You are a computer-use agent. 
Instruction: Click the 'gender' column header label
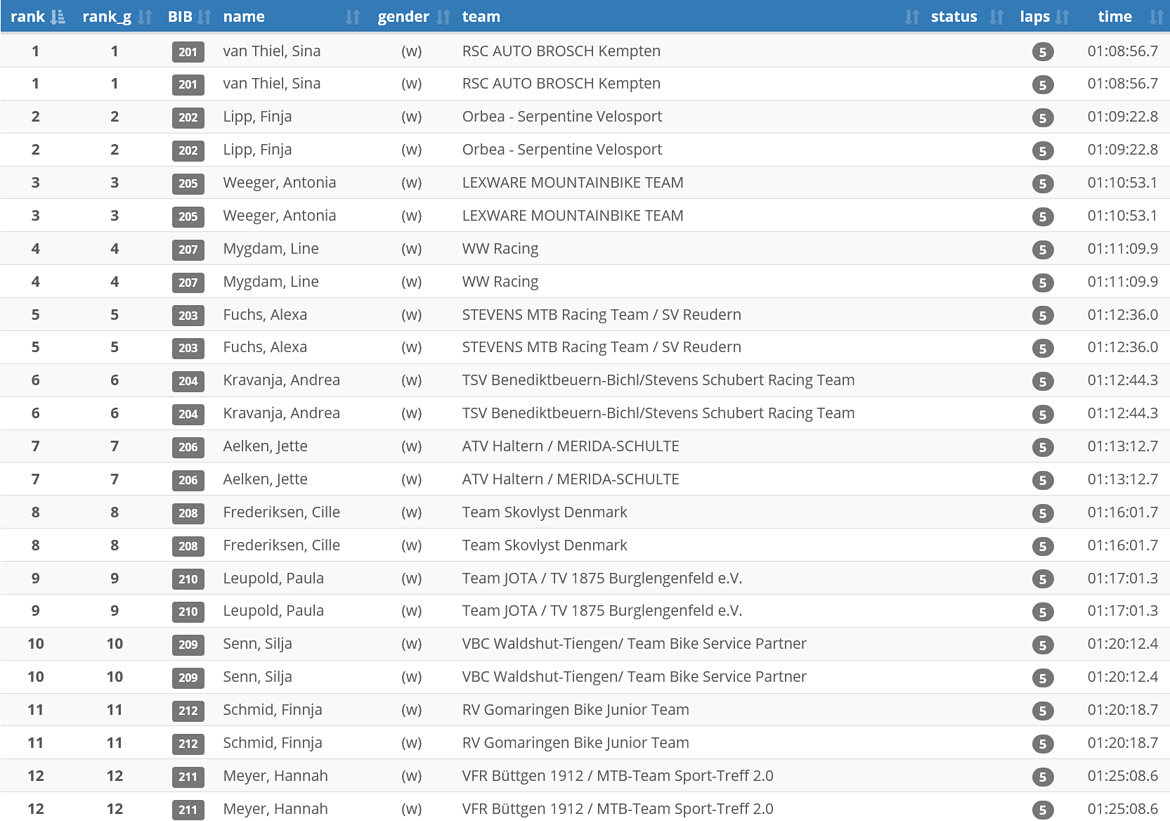point(403,17)
